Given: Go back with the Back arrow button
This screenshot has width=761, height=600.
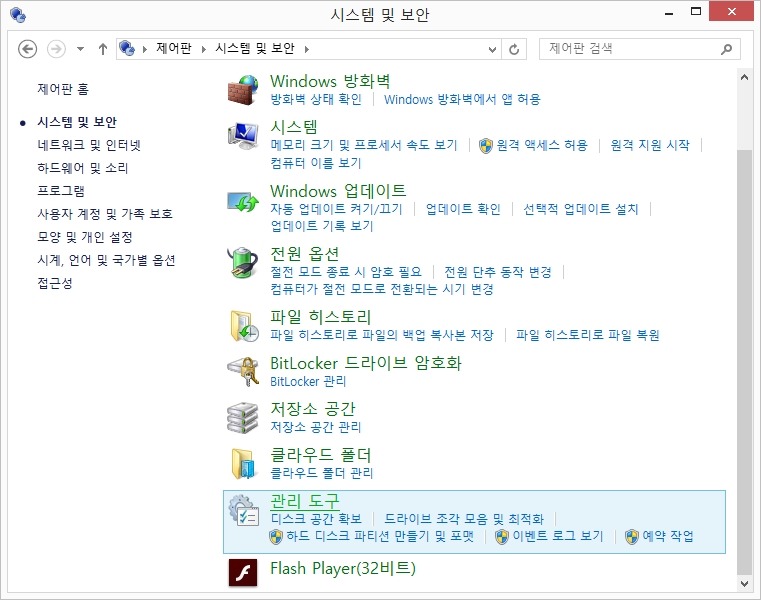Looking at the screenshot, I should coord(27,49).
